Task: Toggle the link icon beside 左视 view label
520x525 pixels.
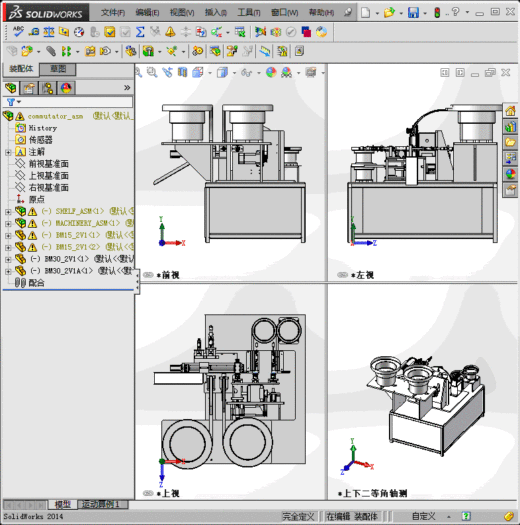Action: (342, 275)
